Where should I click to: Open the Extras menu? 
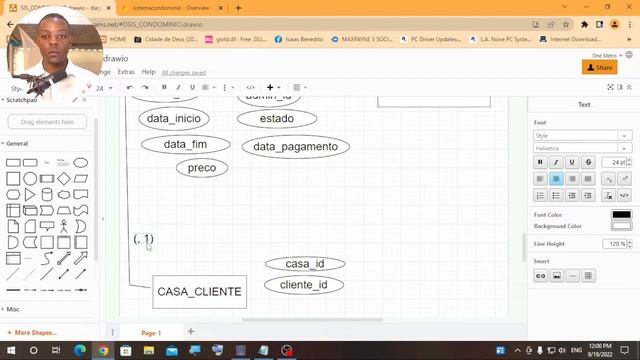pos(126,72)
